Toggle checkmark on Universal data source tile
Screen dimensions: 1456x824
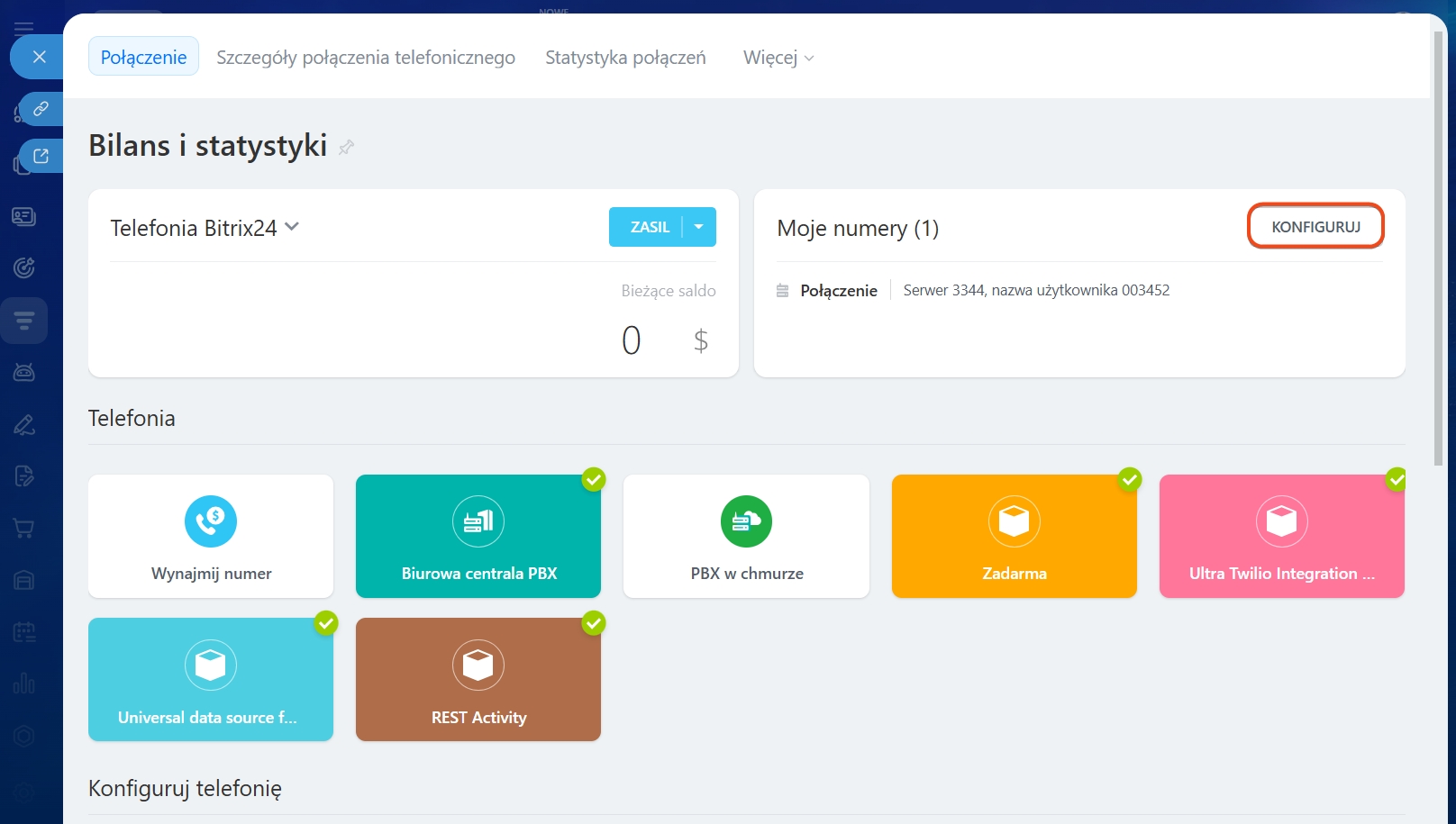point(326,623)
